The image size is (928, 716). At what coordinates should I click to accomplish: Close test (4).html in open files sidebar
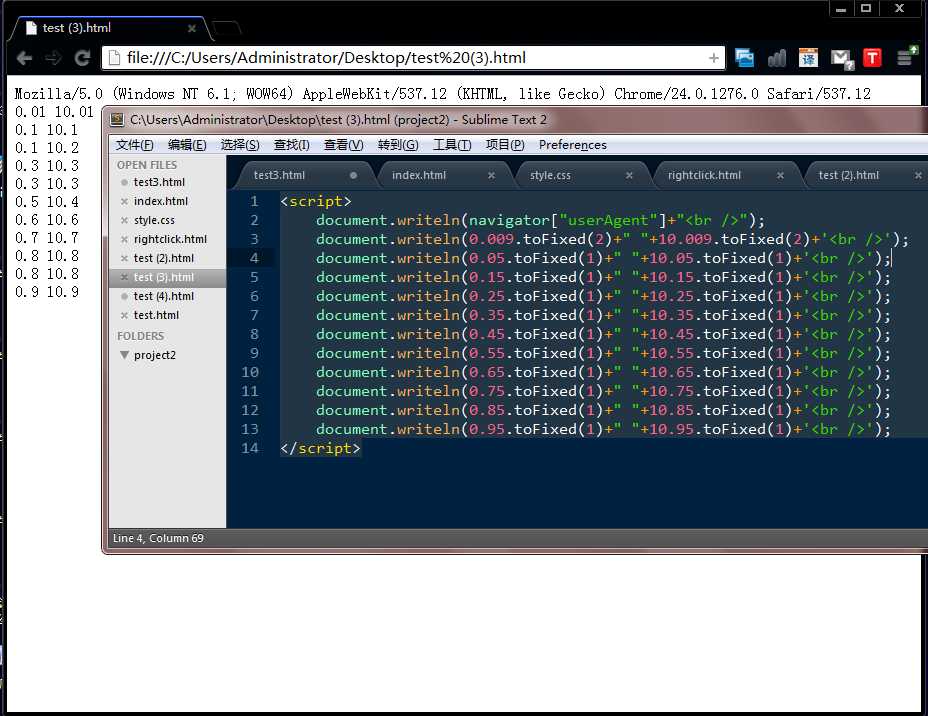point(124,296)
